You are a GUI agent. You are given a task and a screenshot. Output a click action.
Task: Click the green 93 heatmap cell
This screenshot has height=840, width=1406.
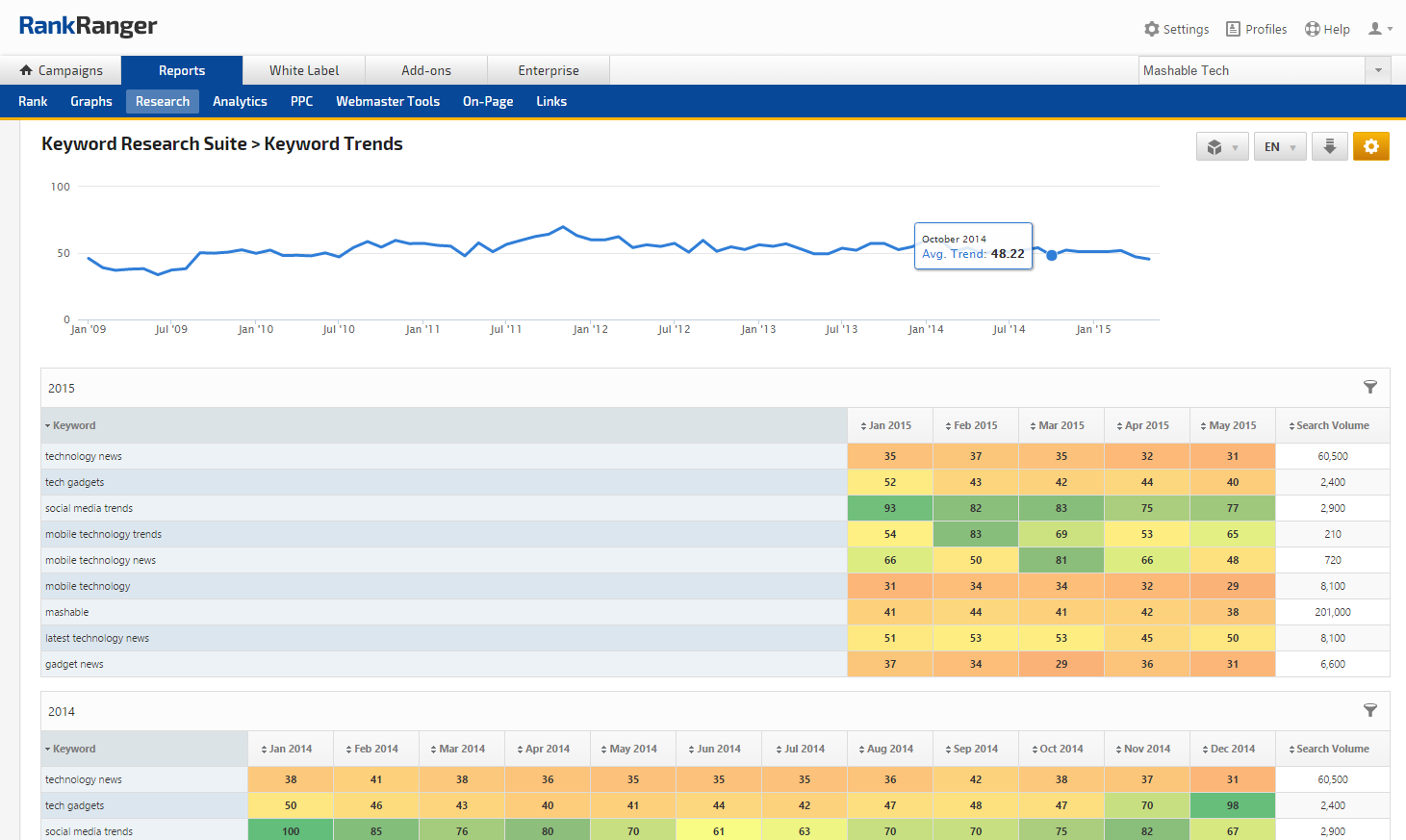click(x=889, y=508)
